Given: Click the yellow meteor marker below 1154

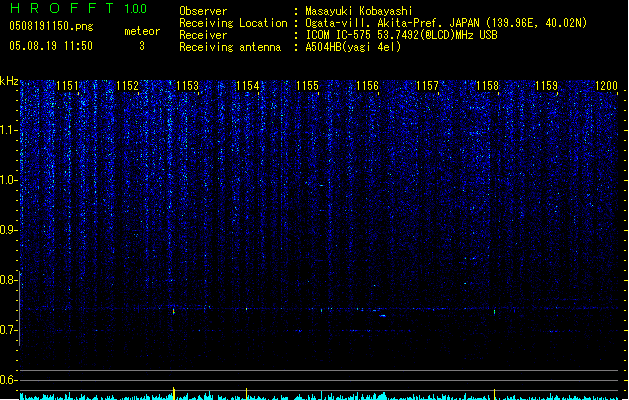Looking at the screenshot, I should click(x=246, y=393).
